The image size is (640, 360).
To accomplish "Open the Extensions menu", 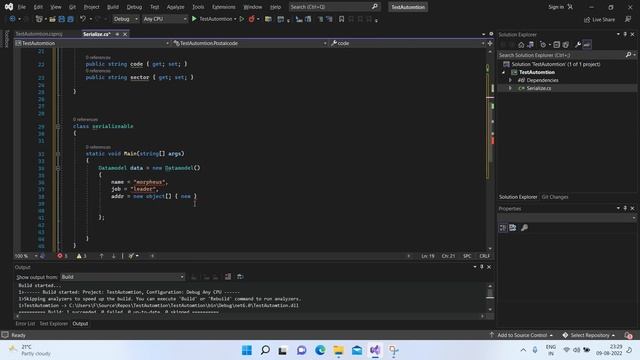I will click(223, 7).
